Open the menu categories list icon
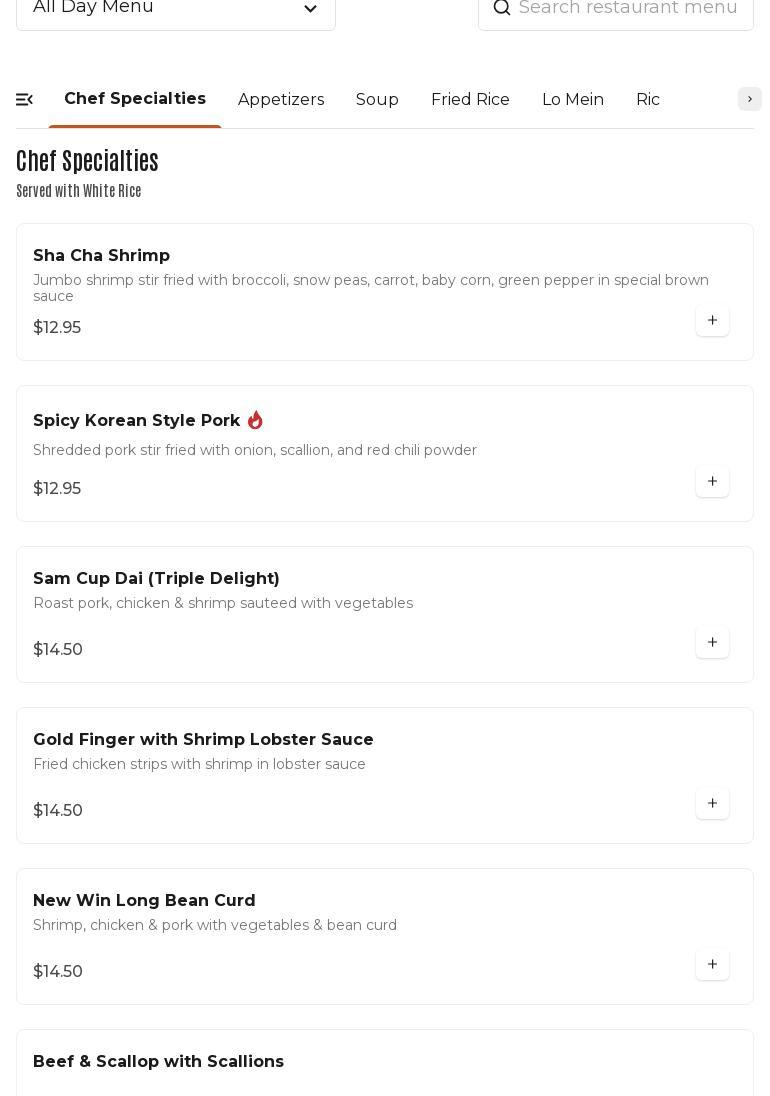The image size is (770, 1096). pos(25,99)
